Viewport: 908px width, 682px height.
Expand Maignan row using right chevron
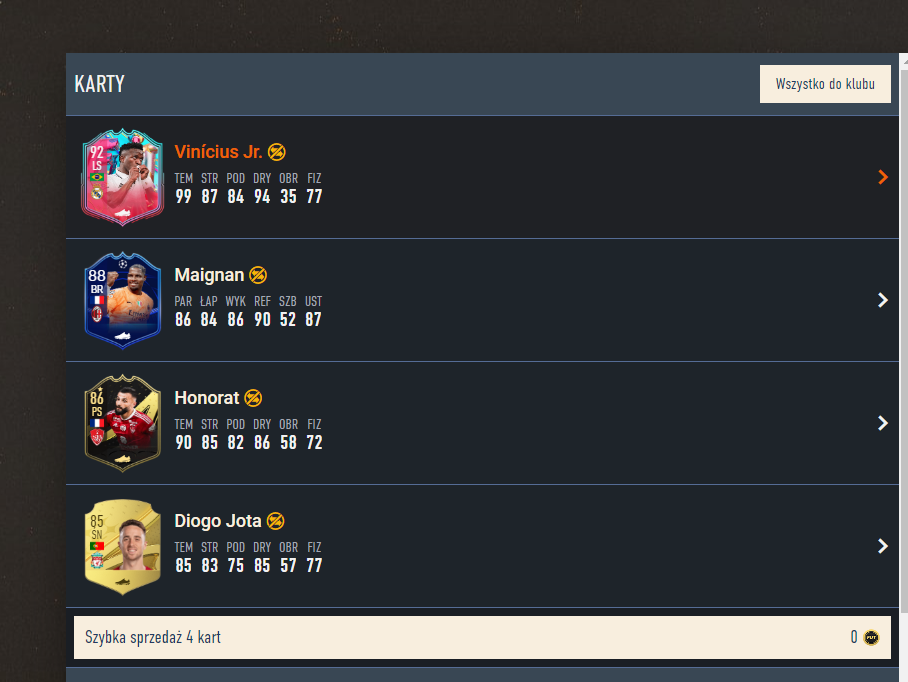(883, 300)
